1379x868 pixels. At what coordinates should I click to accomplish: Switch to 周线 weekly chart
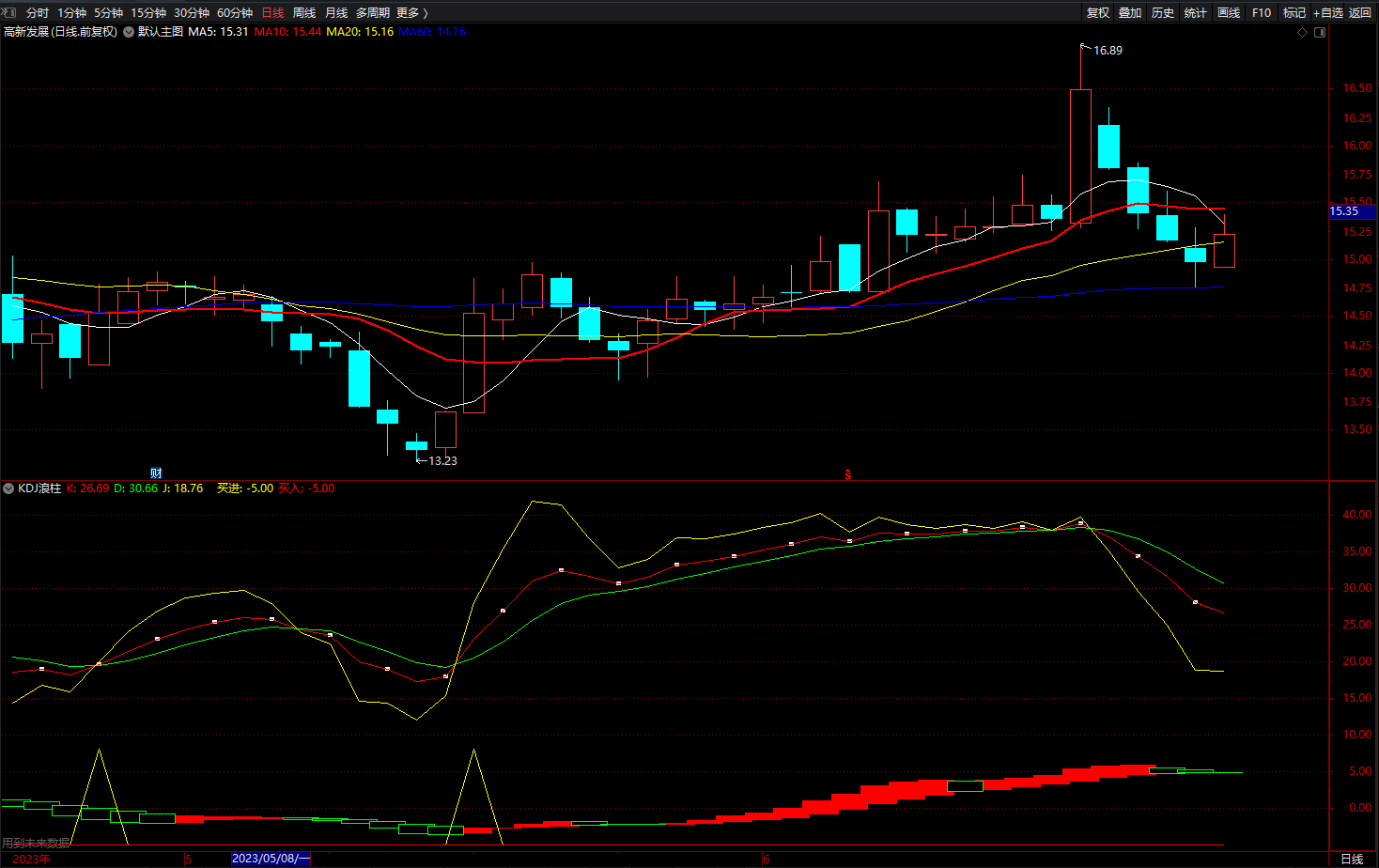click(x=304, y=13)
